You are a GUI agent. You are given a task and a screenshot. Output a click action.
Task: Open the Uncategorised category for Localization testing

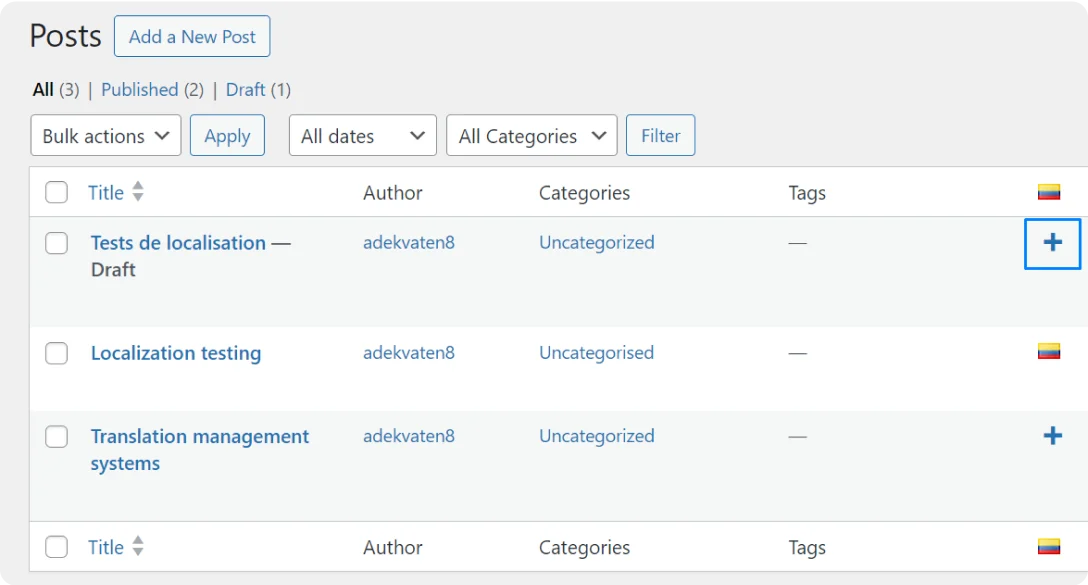click(596, 353)
